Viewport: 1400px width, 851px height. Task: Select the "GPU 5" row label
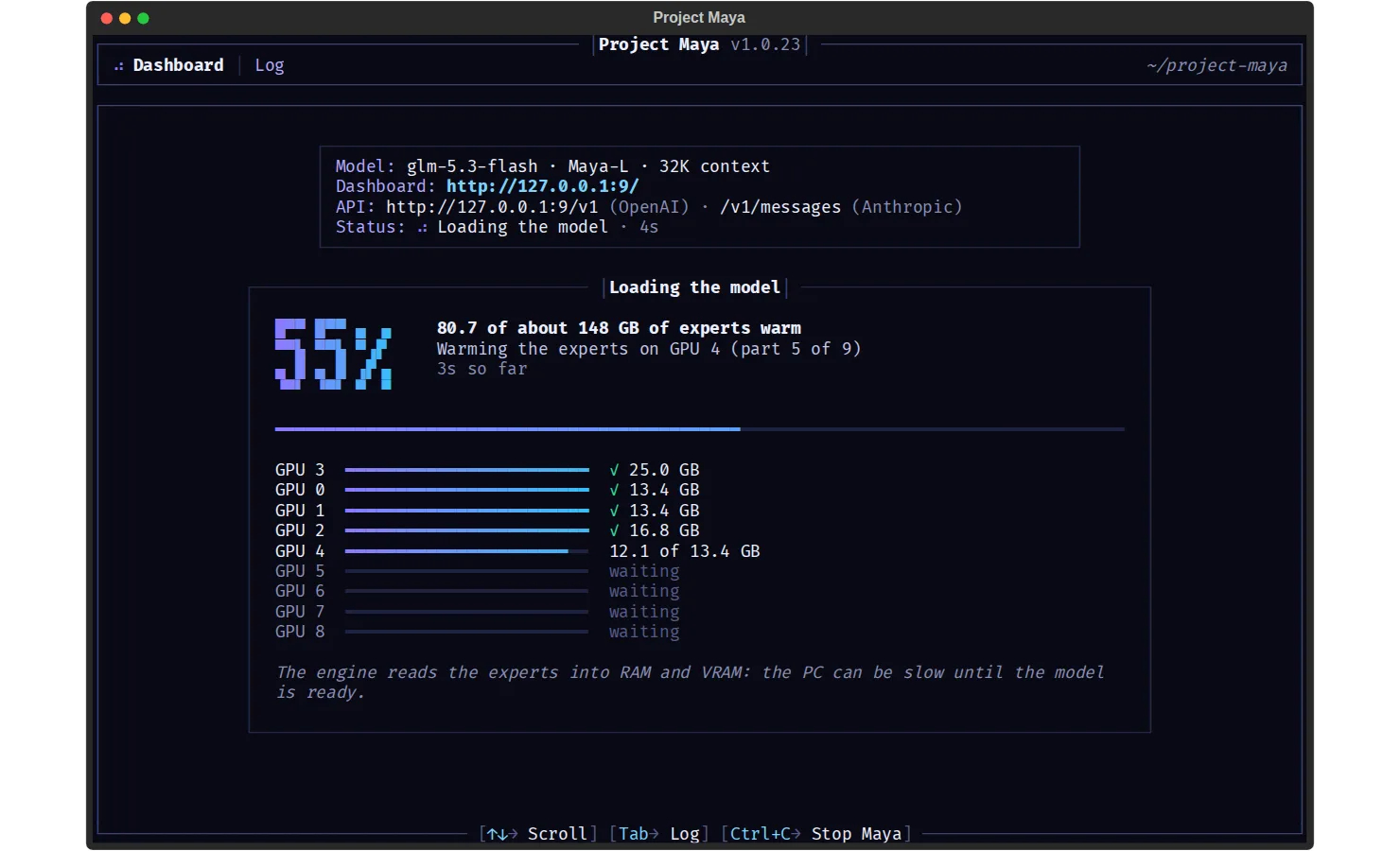click(x=300, y=571)
